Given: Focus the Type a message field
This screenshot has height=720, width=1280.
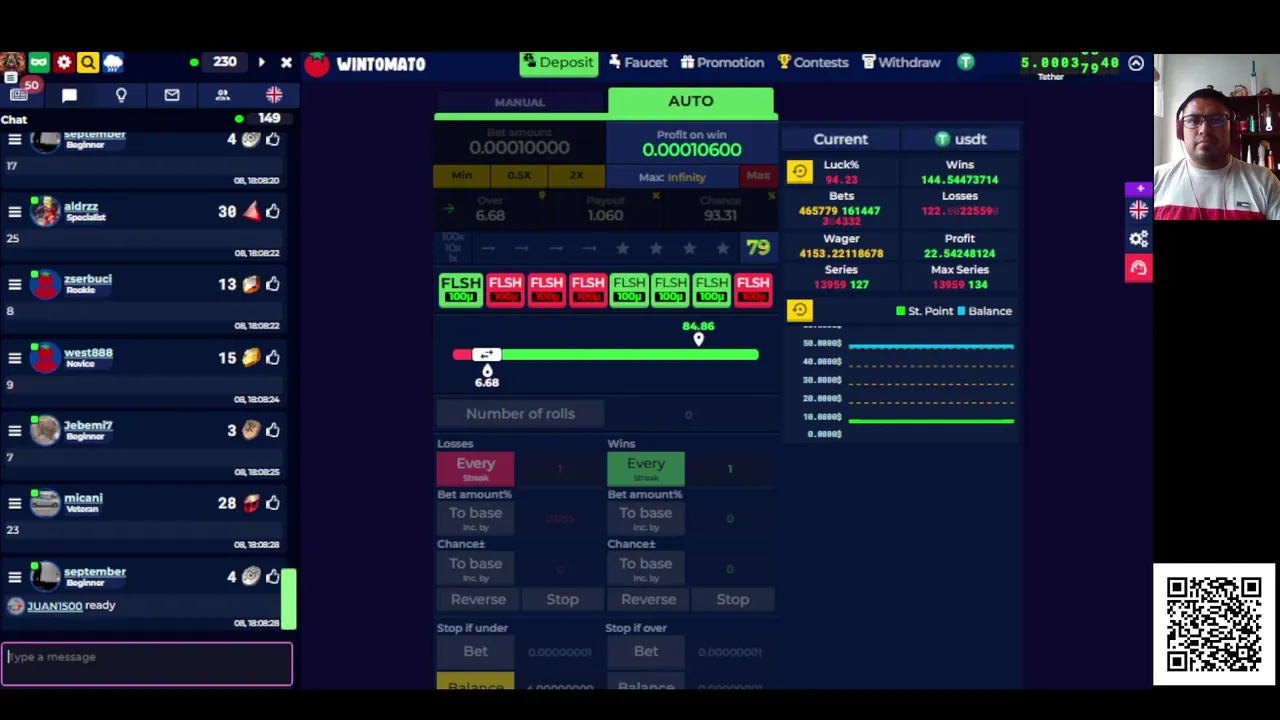Looking at the screenshot, I should click(x=147, y=663).
